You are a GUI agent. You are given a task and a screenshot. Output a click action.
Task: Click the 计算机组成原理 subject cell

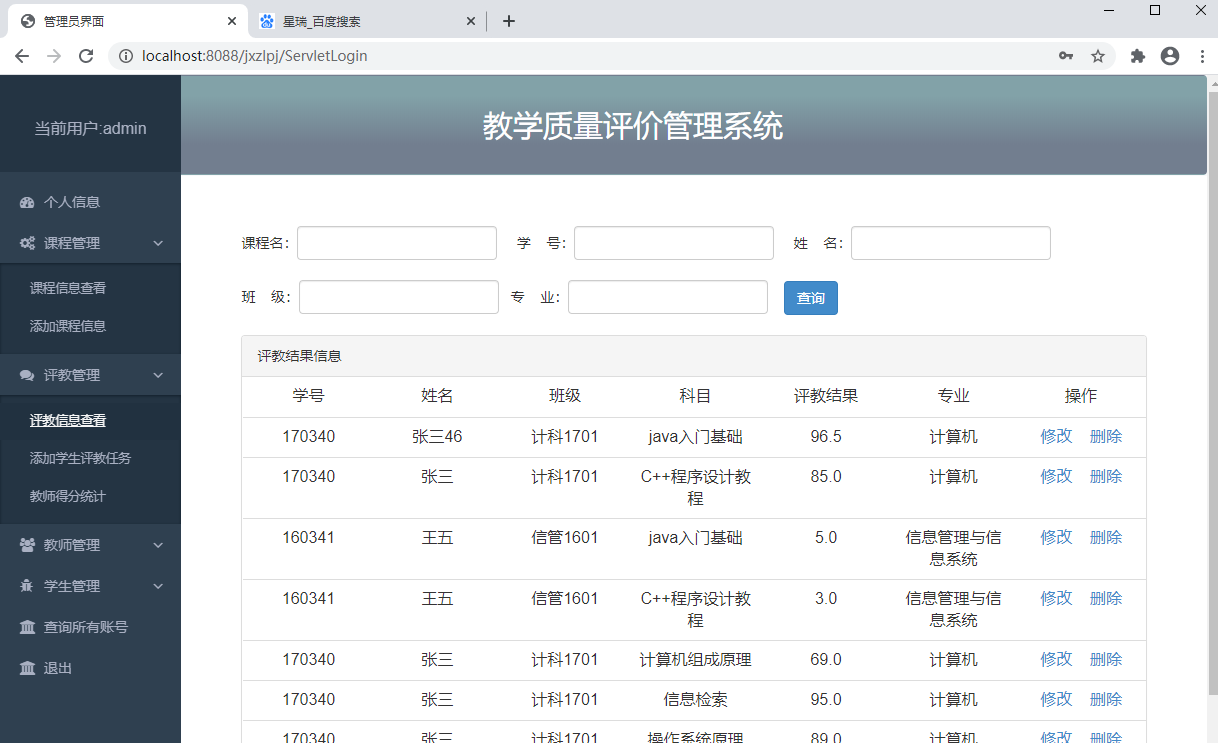click(x=695, y=659)
